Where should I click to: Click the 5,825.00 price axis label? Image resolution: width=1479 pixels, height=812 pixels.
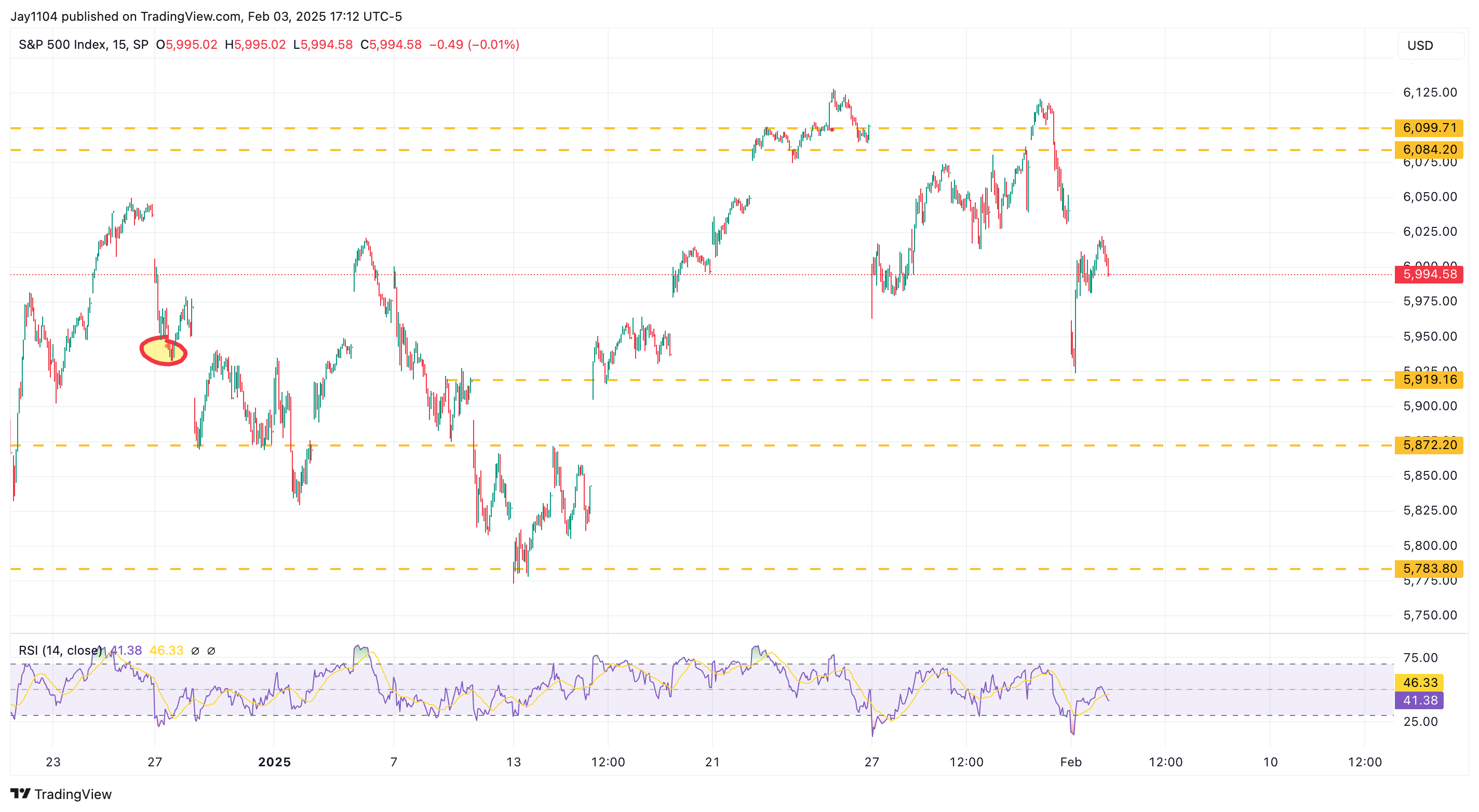pyautogui.click(x=1430, y=511)
